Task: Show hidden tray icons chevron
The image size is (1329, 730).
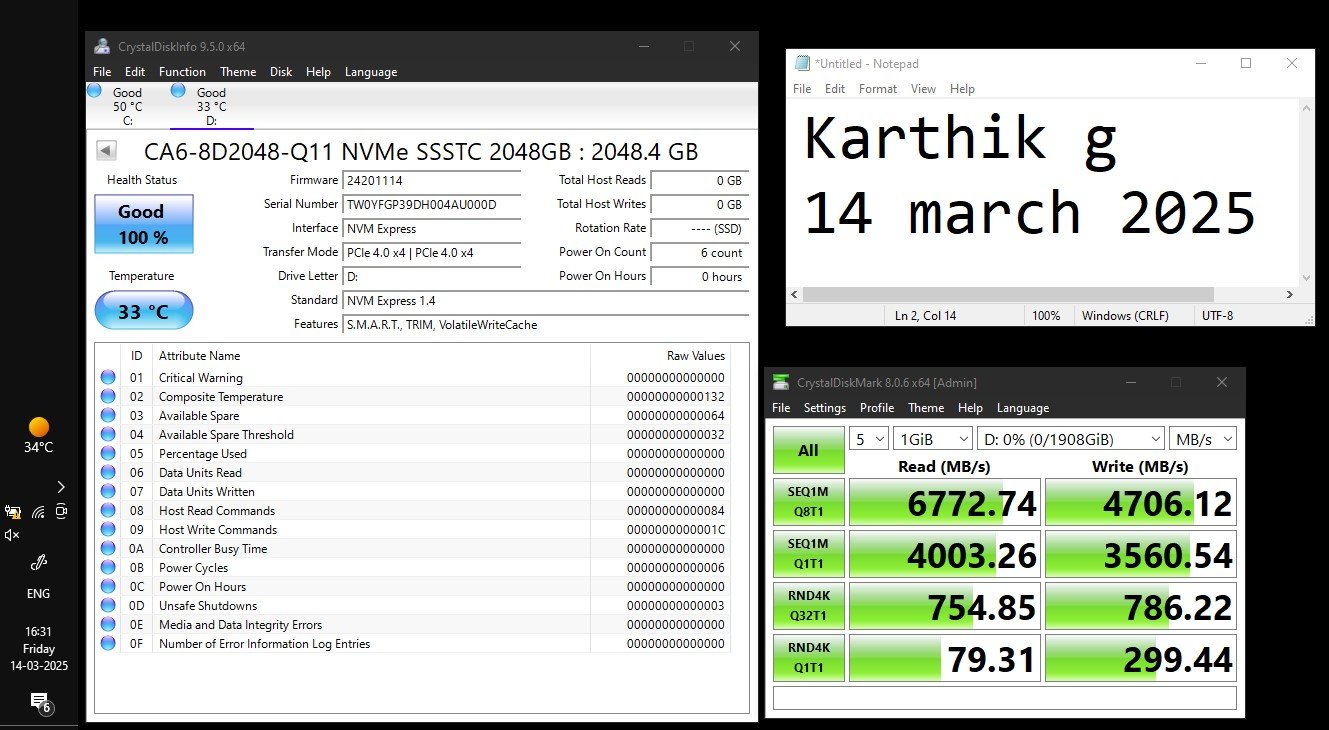Action: [61, 487]
